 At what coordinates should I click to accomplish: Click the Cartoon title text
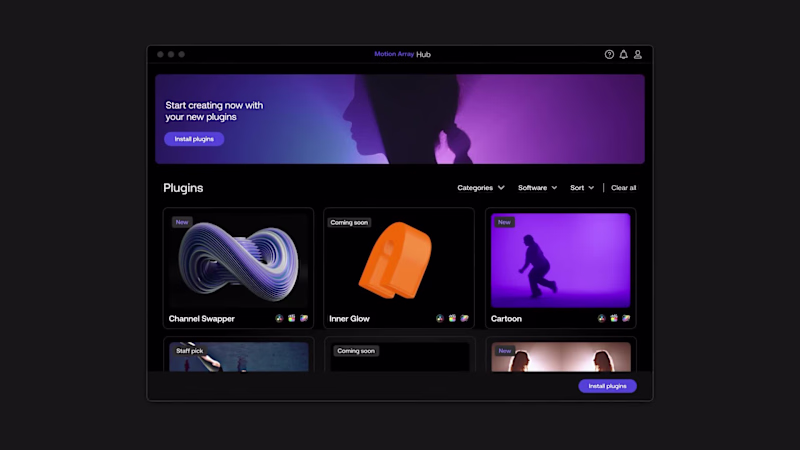pos(506,318)
